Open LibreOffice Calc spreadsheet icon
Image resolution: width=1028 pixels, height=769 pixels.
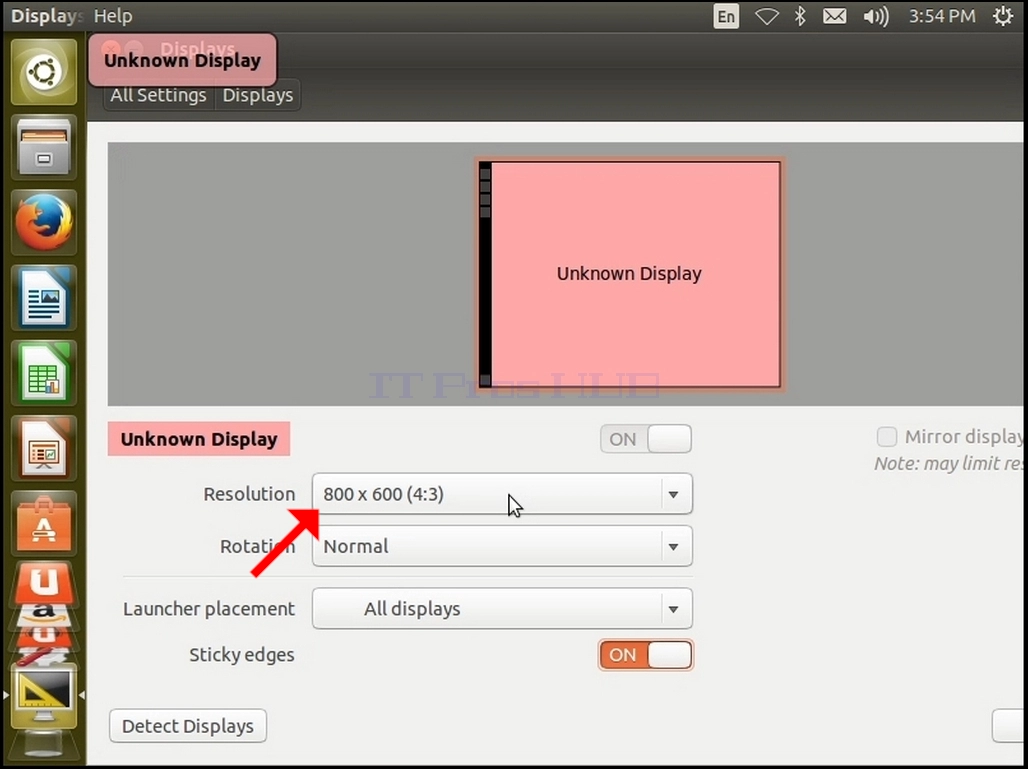coord(44,373)
